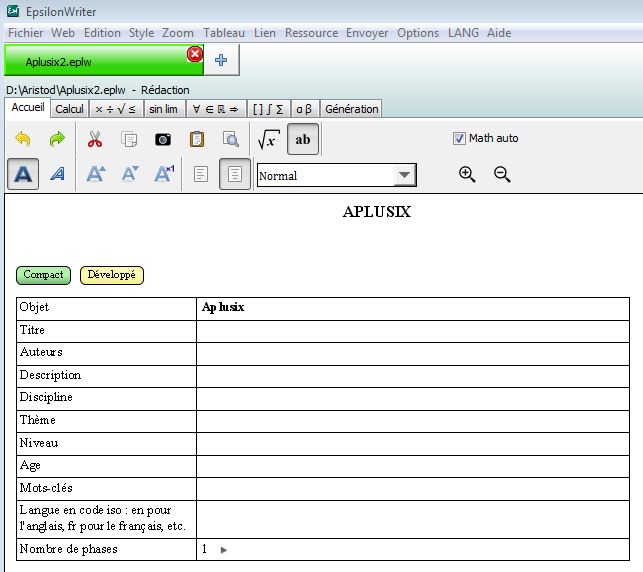Screen dimensions: 643x572
Task: Click the decrease font size icon
Action: click(x=130, y=174)
